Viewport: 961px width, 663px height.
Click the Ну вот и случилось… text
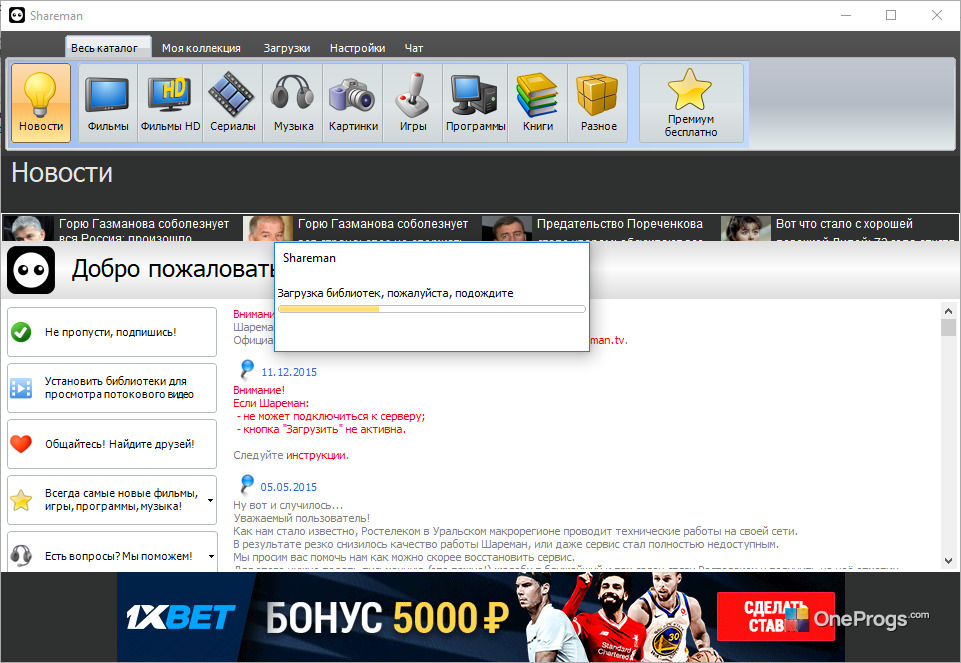287,506
